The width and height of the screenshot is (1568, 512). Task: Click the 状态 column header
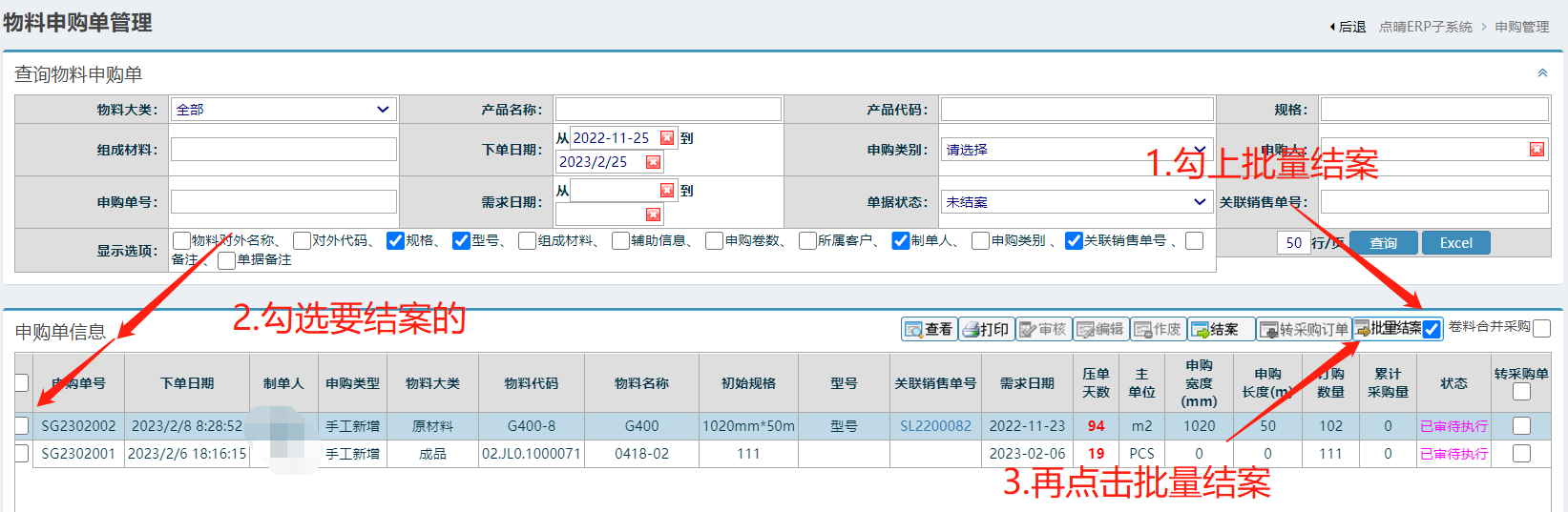(1454, 382)
